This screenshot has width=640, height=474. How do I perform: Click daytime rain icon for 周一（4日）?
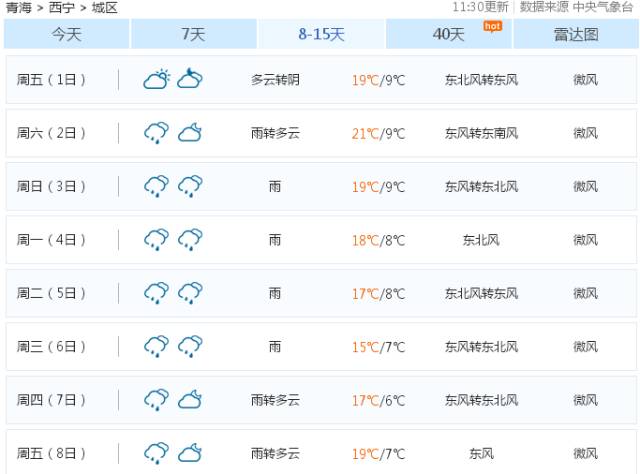tap(156, 240)
